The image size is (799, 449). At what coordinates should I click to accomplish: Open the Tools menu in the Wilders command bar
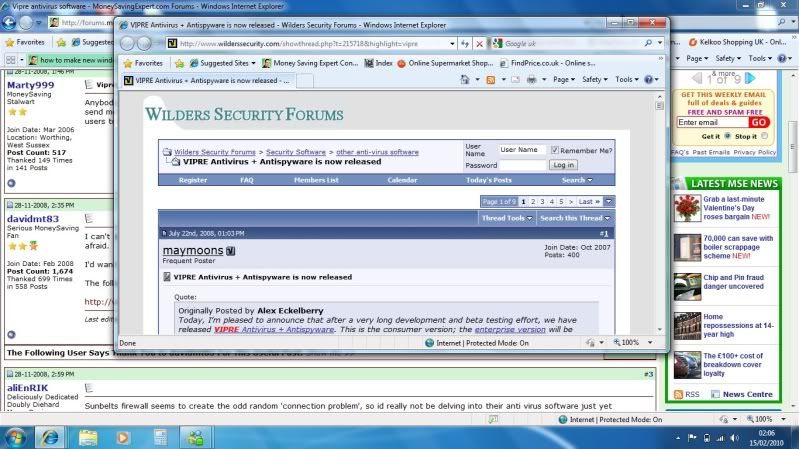[626, 80]
